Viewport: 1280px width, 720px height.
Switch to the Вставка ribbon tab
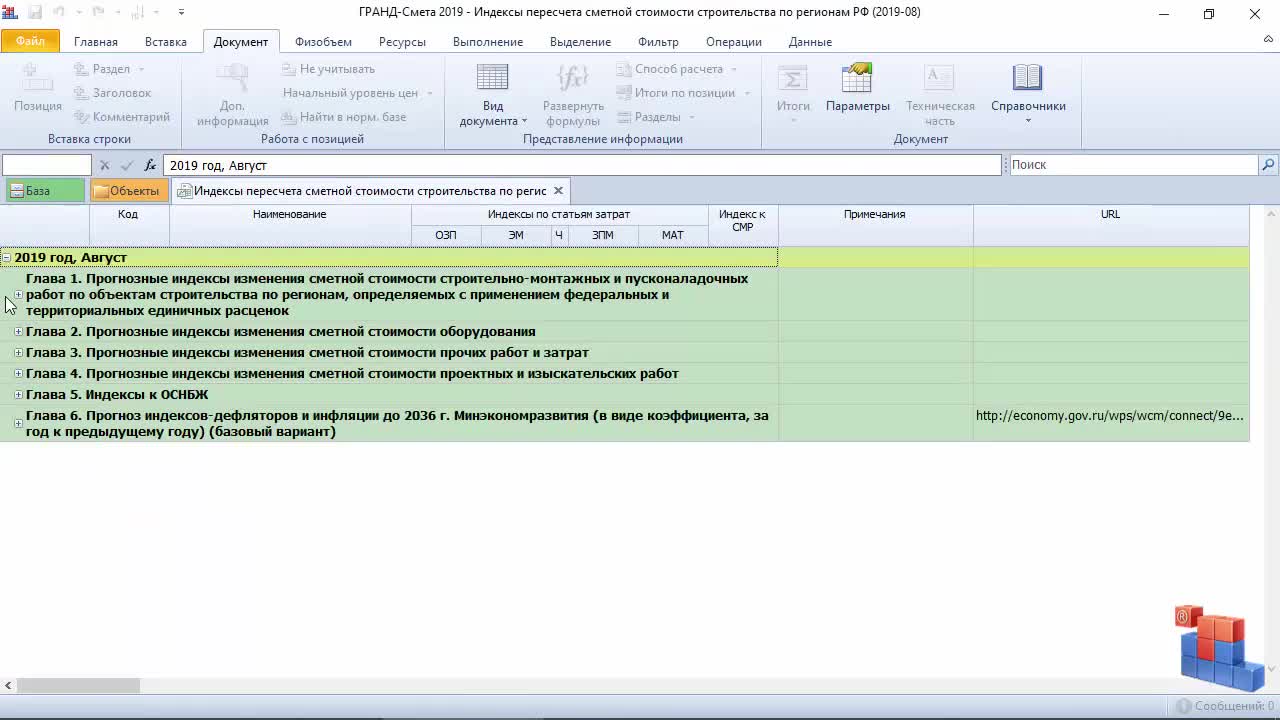pyautogui.click(x=166, y=42)
